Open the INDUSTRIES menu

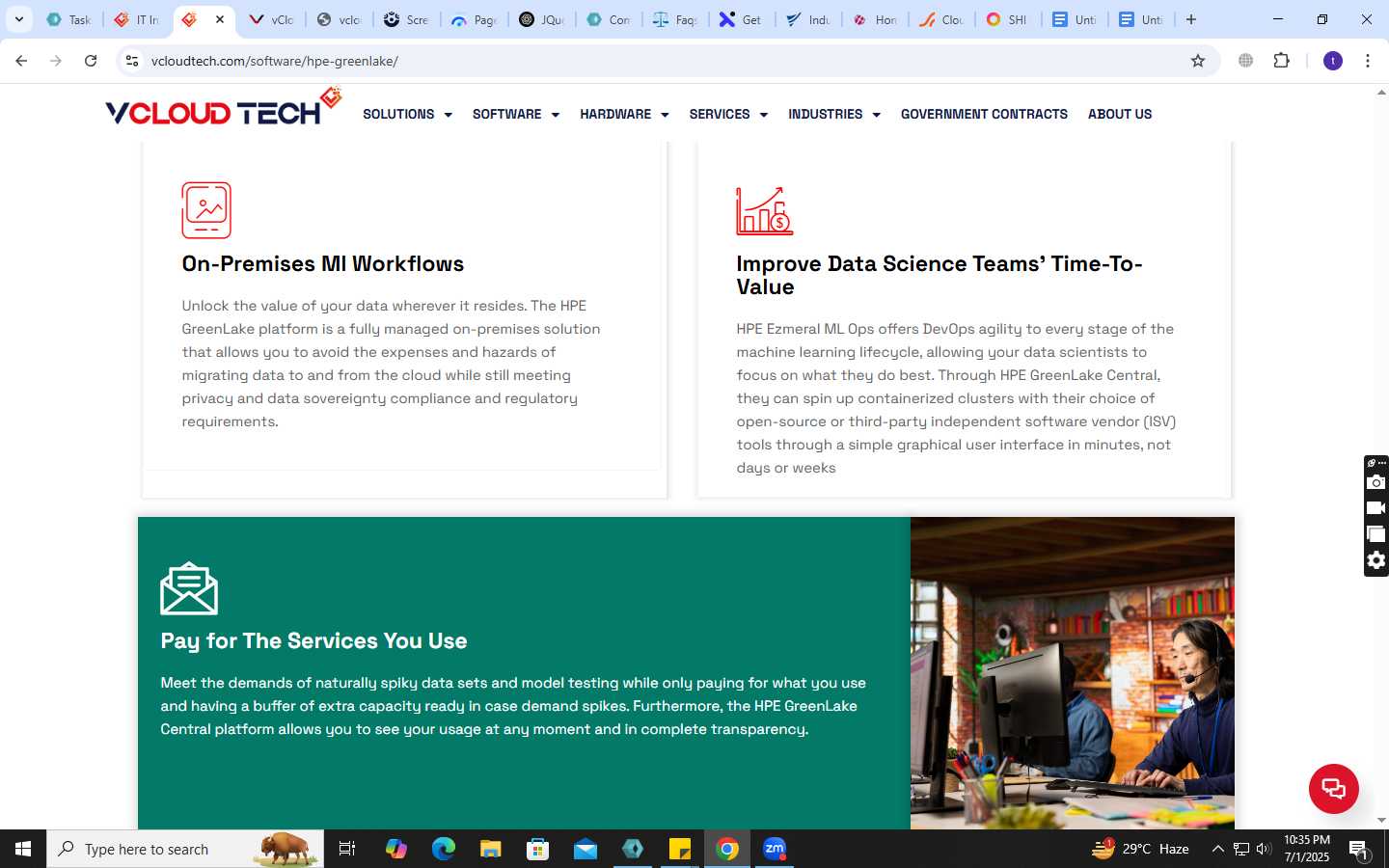tap(825, 114)
